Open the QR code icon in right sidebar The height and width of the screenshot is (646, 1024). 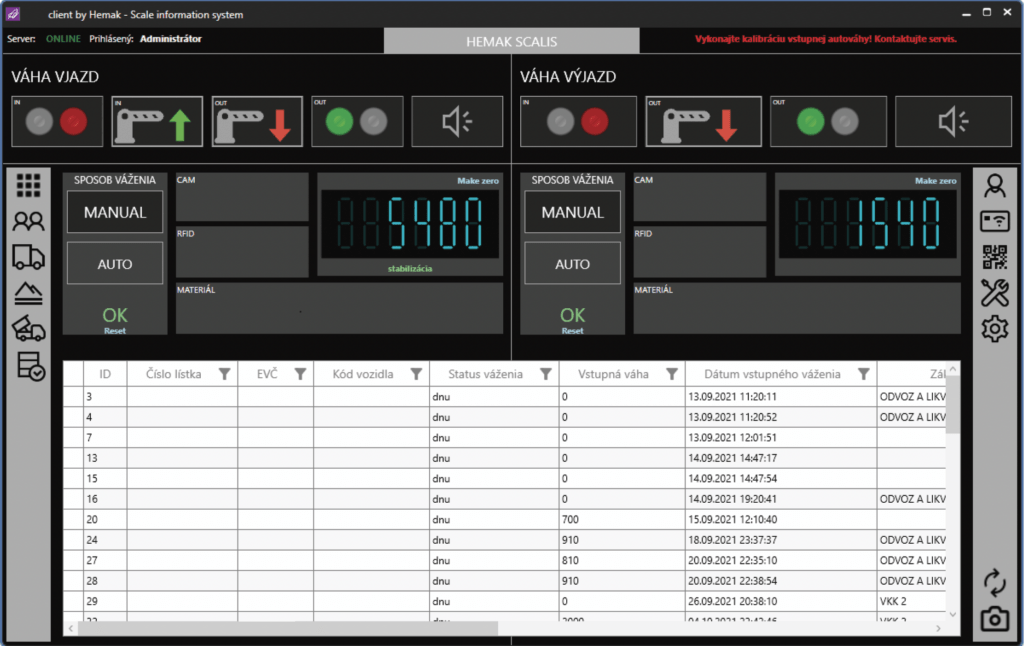(995, 257)
